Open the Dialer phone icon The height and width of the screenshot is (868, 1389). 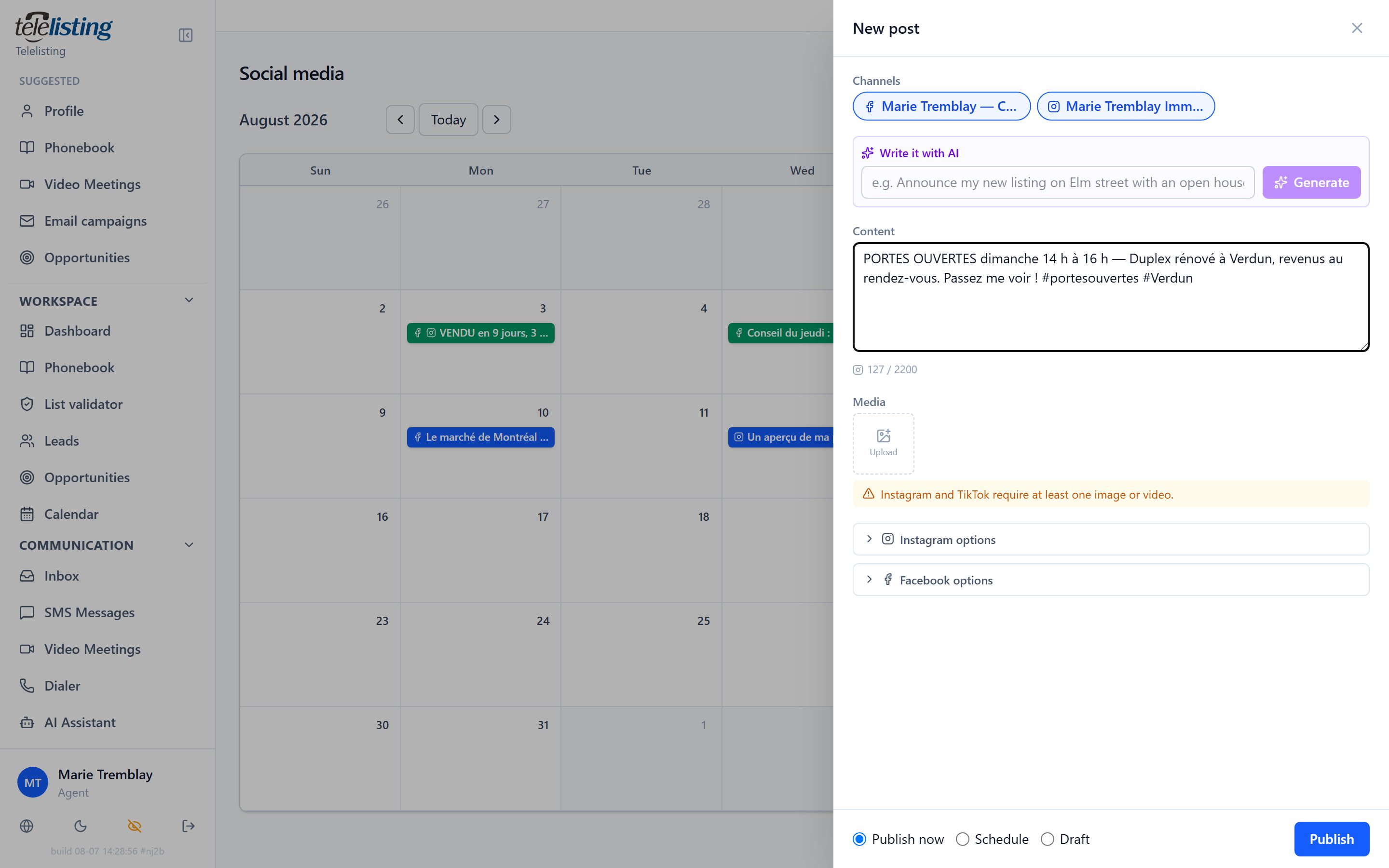(x=27, y=685)
